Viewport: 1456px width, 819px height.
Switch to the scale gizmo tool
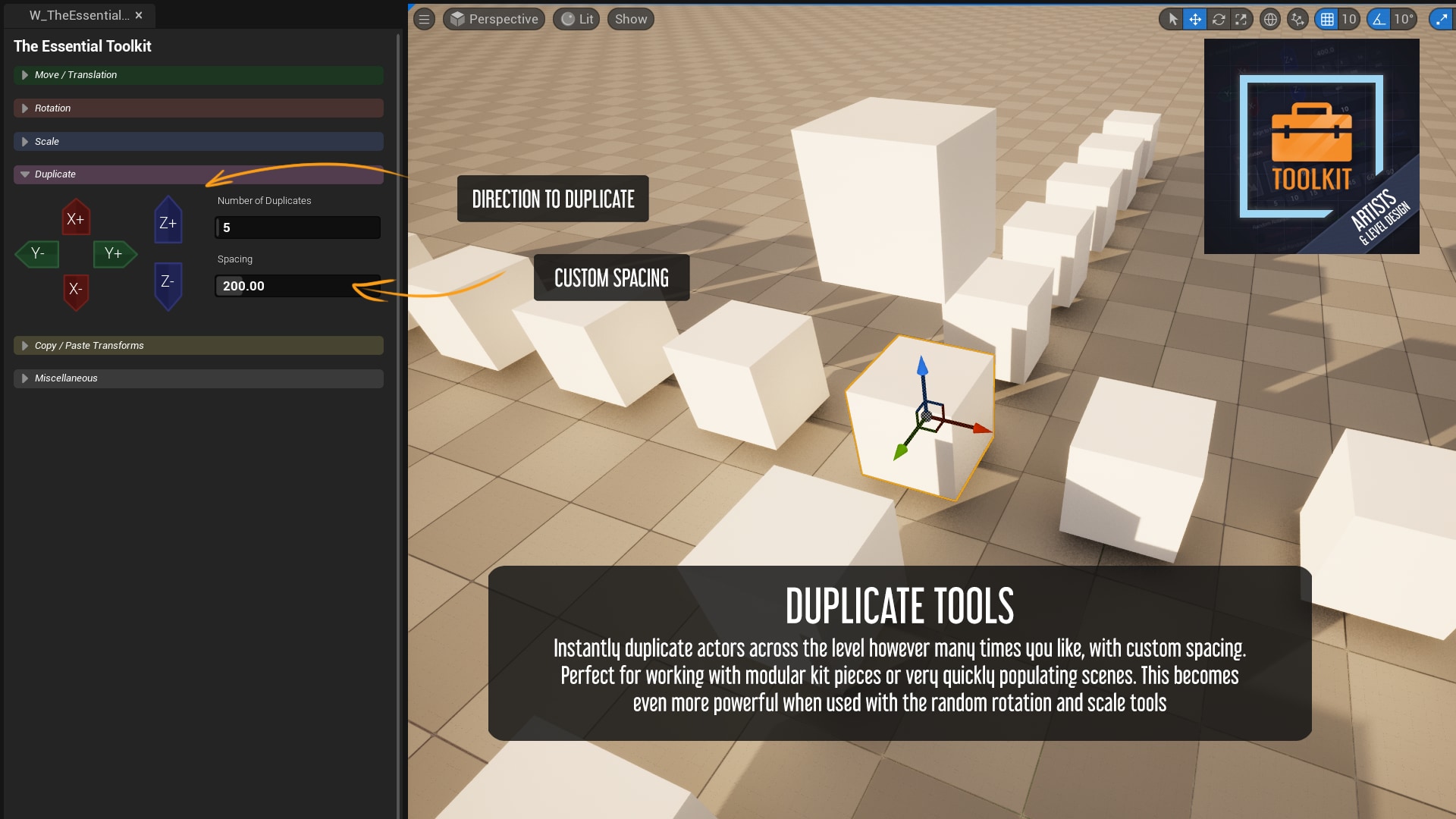tap(1241, 20)
